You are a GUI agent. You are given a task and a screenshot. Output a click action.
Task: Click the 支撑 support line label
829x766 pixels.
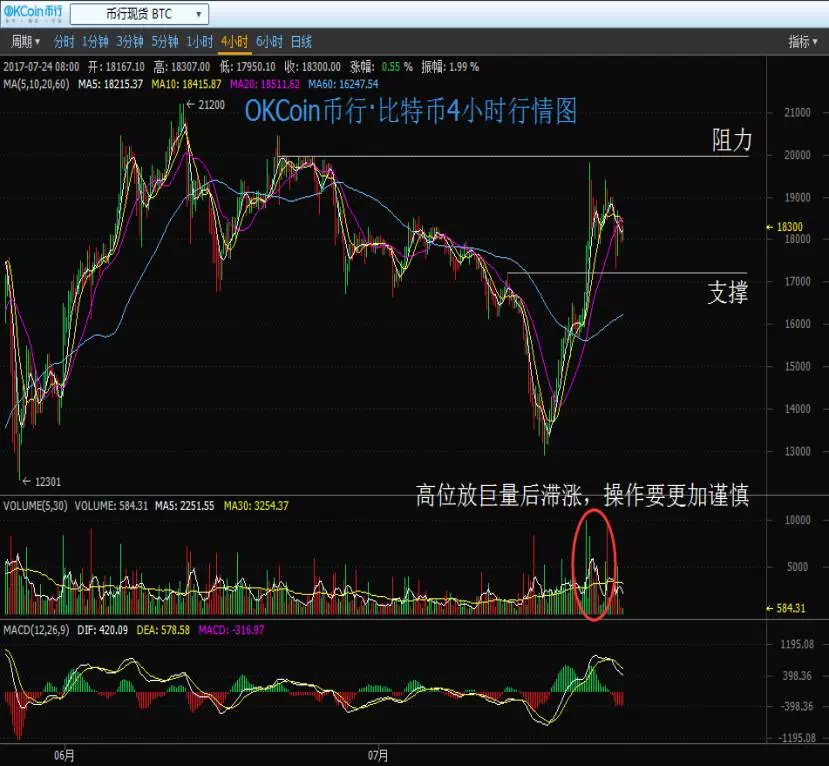click(727, 292)
